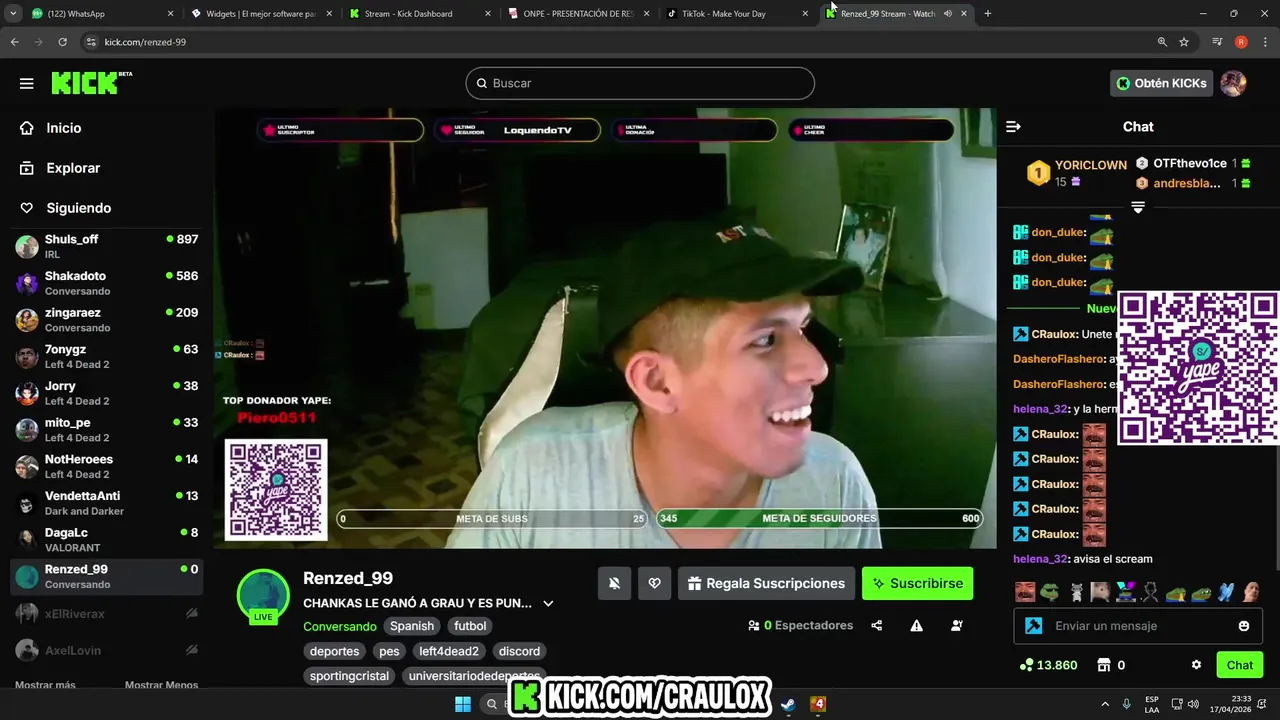The height and width of the screenshot is (720, 1280).
Task: Expand the chat leaderboard chevron
Action: click(x=1138, y=208)
